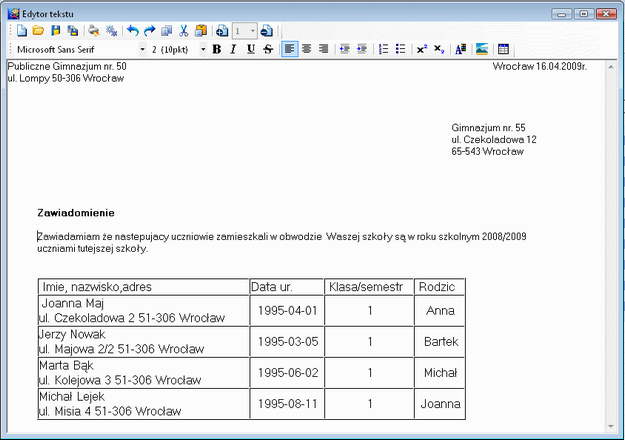Click the cell with Marta Bąk

[144, 373]
